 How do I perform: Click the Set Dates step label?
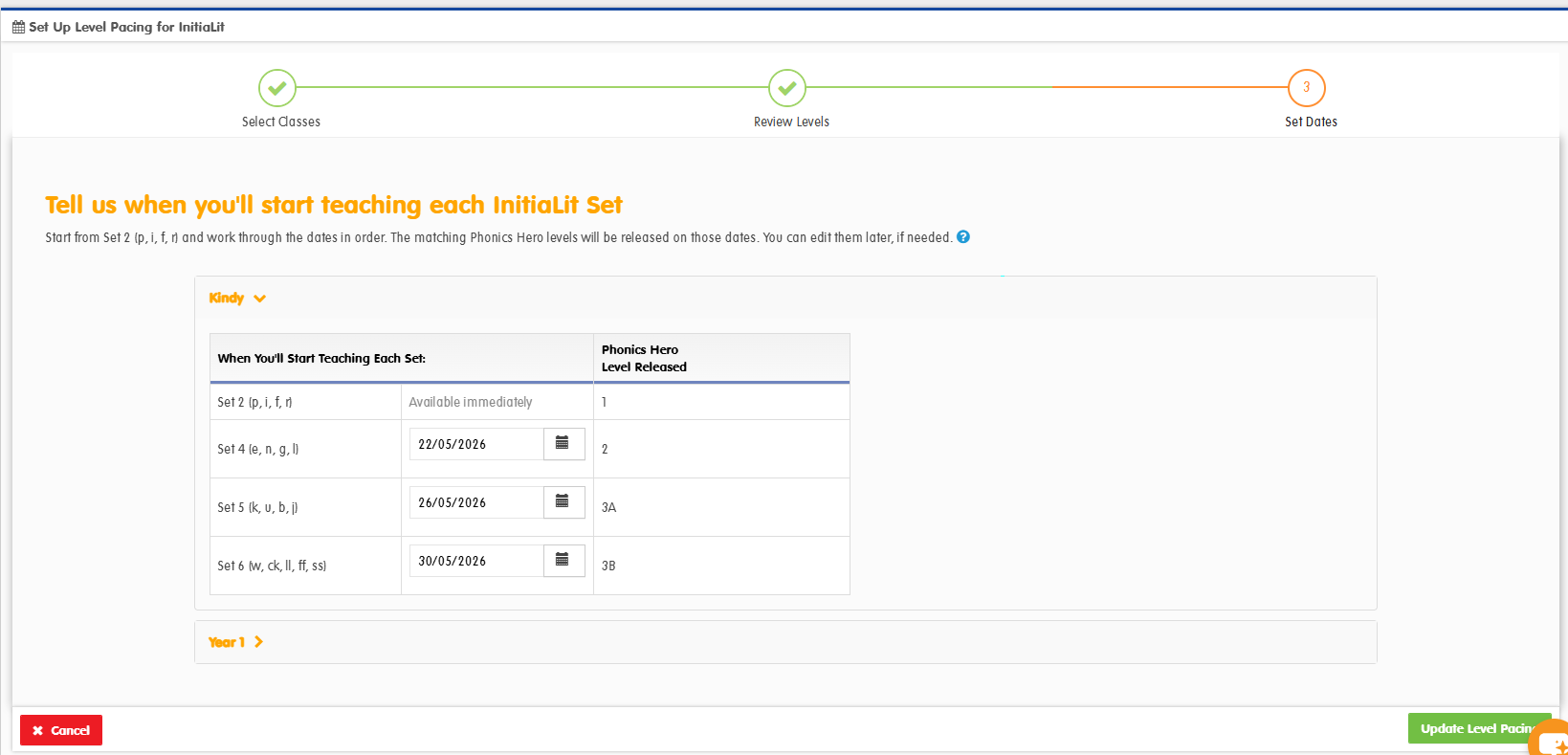click(1311, 122)
